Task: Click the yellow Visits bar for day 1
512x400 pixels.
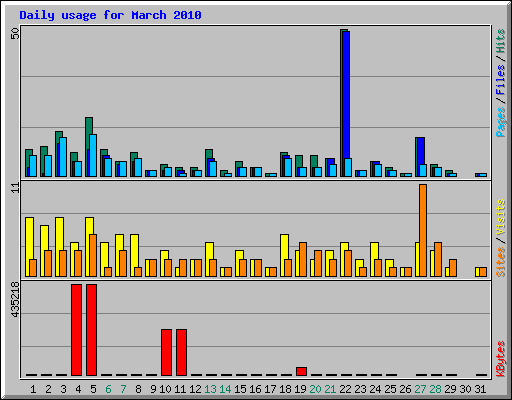Action: click(x=29, y=238)
